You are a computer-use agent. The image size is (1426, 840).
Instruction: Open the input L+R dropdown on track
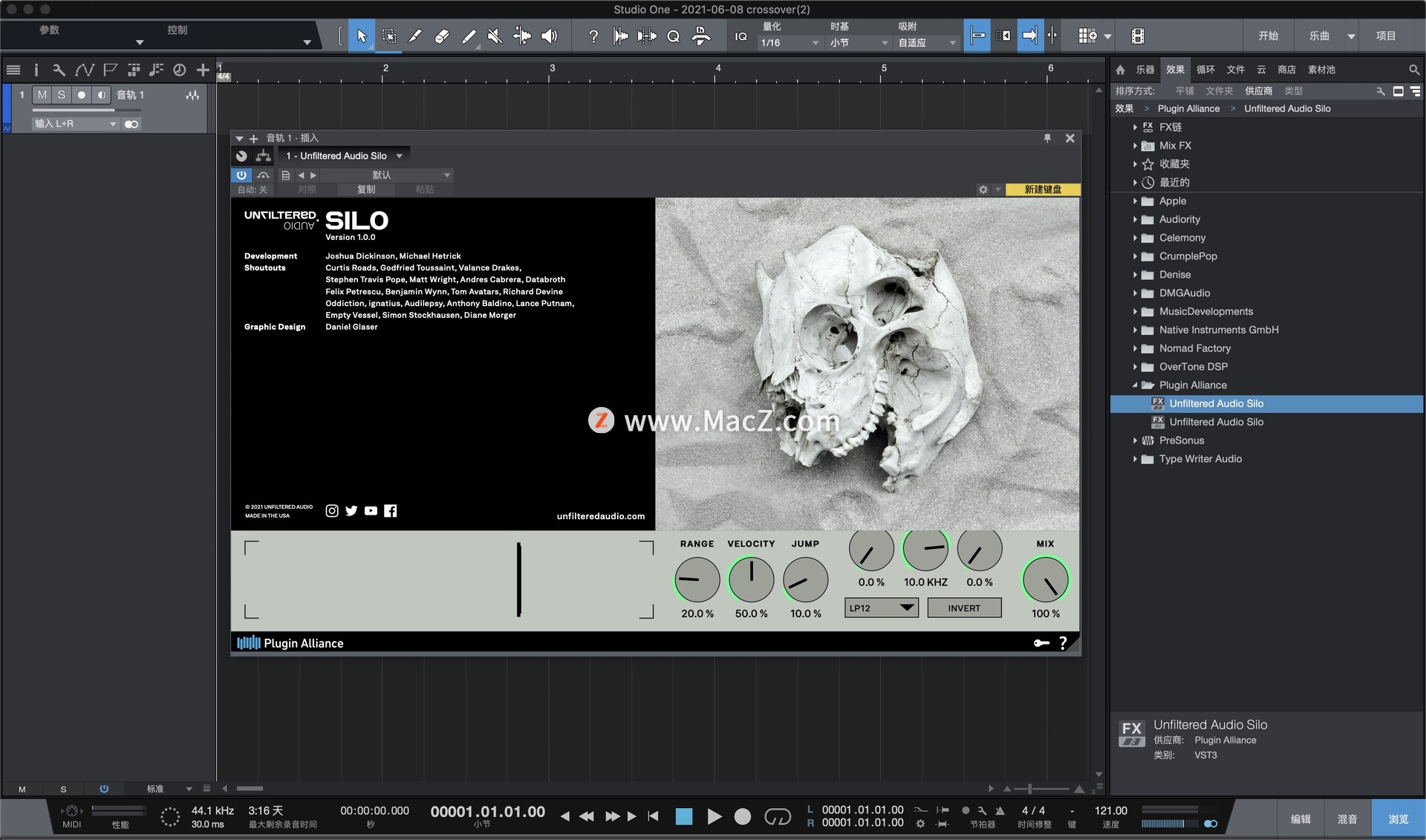[75, 124]
